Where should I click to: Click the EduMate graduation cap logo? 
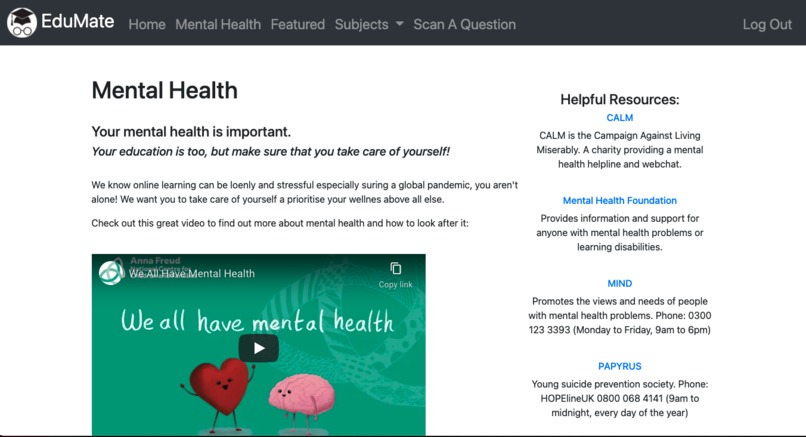[x=22, y=23]
